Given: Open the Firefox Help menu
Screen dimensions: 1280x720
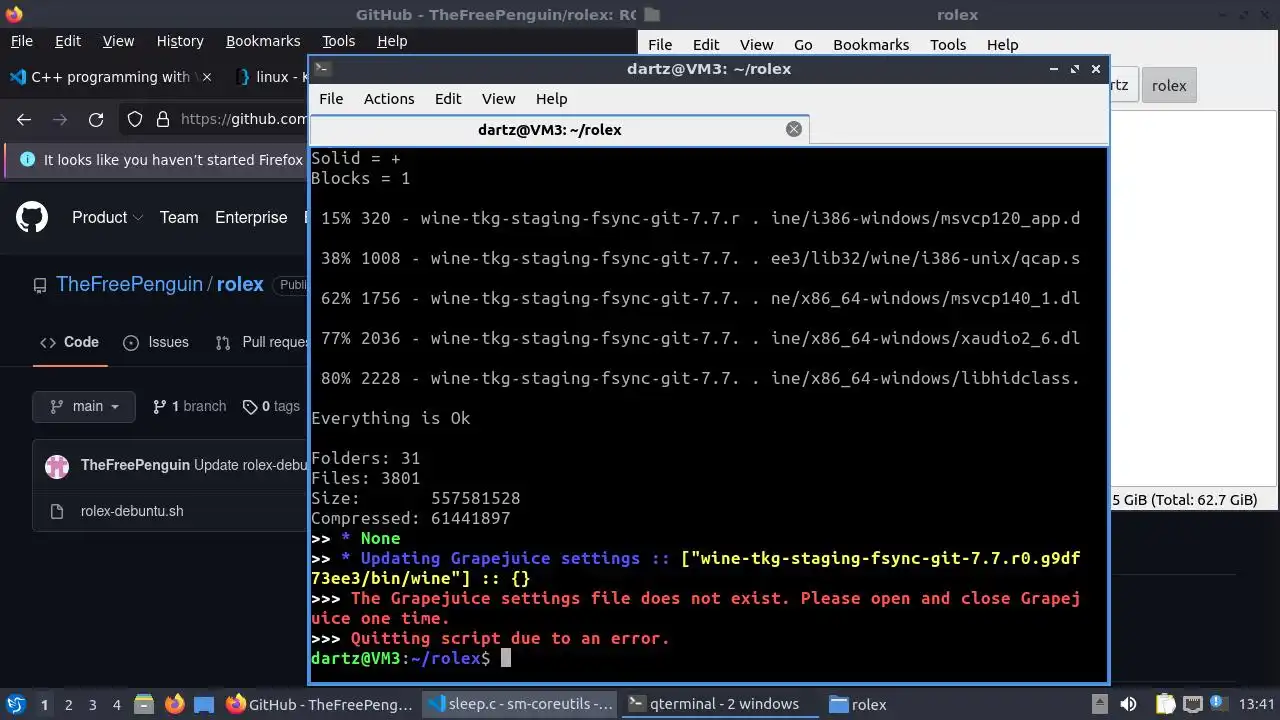Looking at the screenshot, I should pyautogui.click(x=392, y=41).
